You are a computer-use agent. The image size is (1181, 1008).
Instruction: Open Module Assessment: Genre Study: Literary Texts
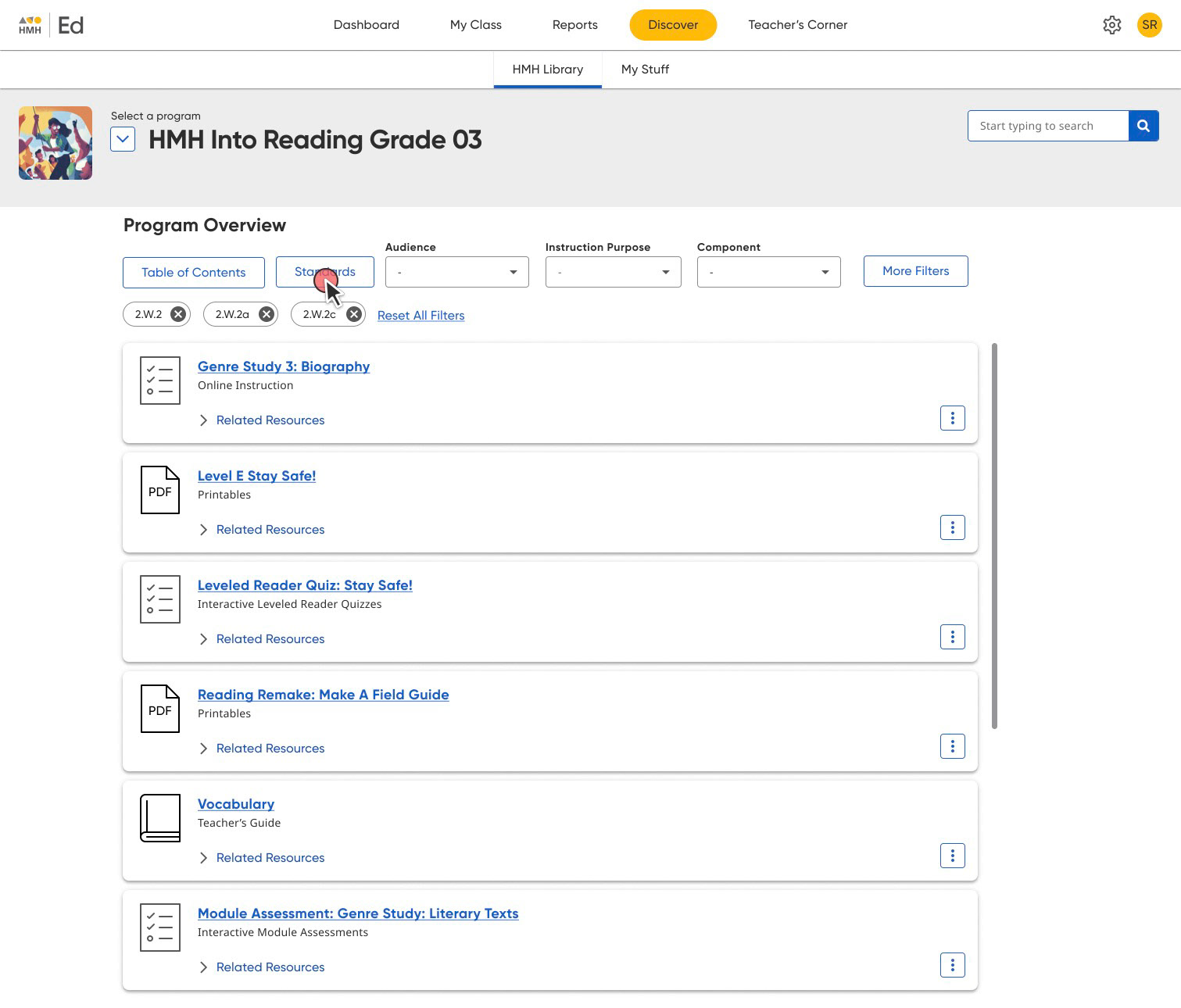click(x=358, y=913)
